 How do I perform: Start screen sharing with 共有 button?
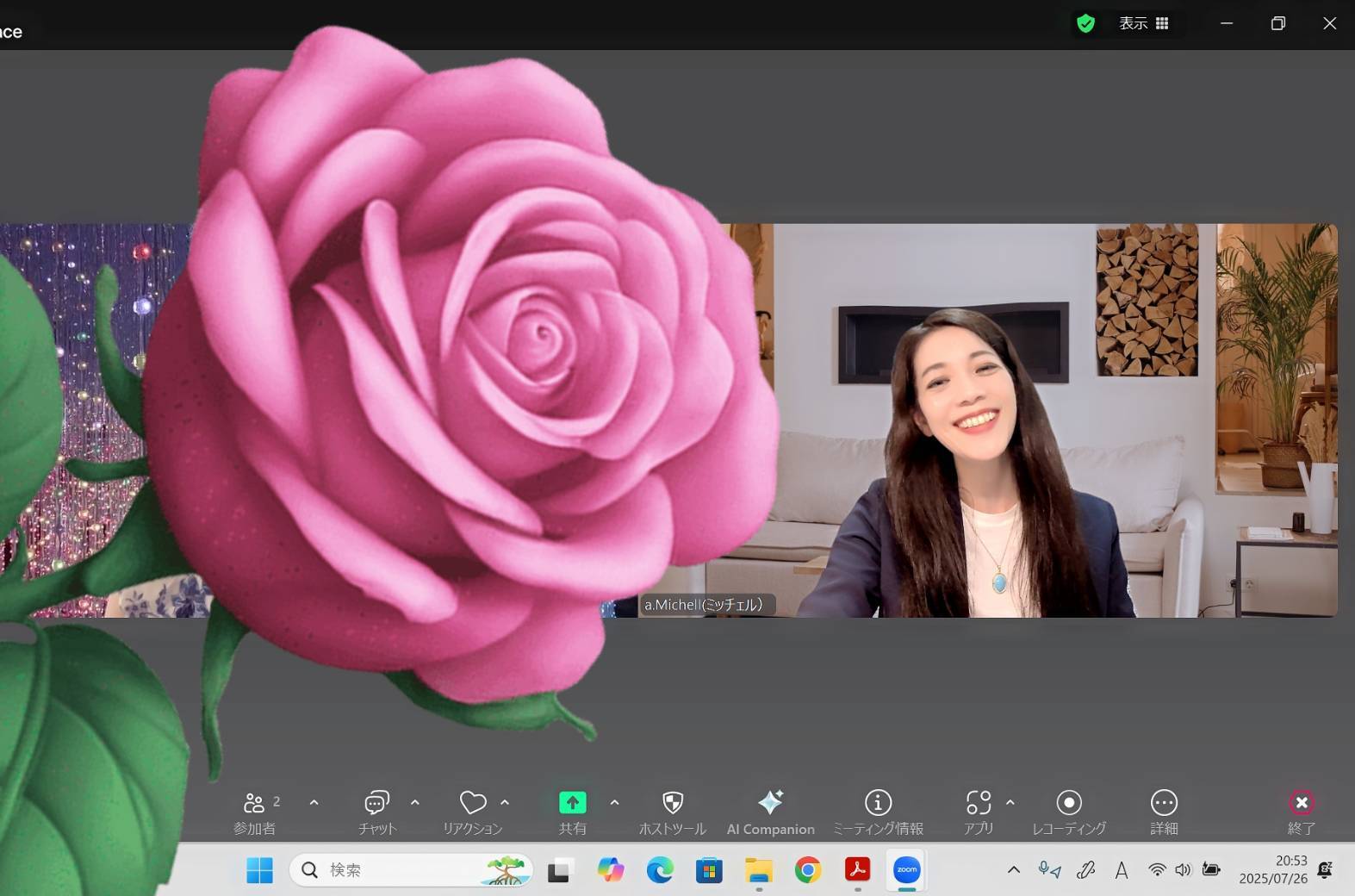573,812
